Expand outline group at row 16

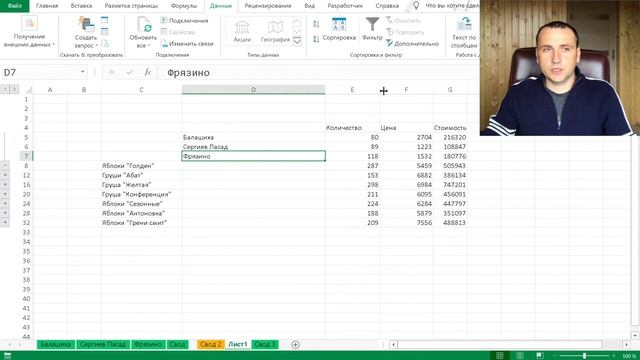[x=5, y=184]
